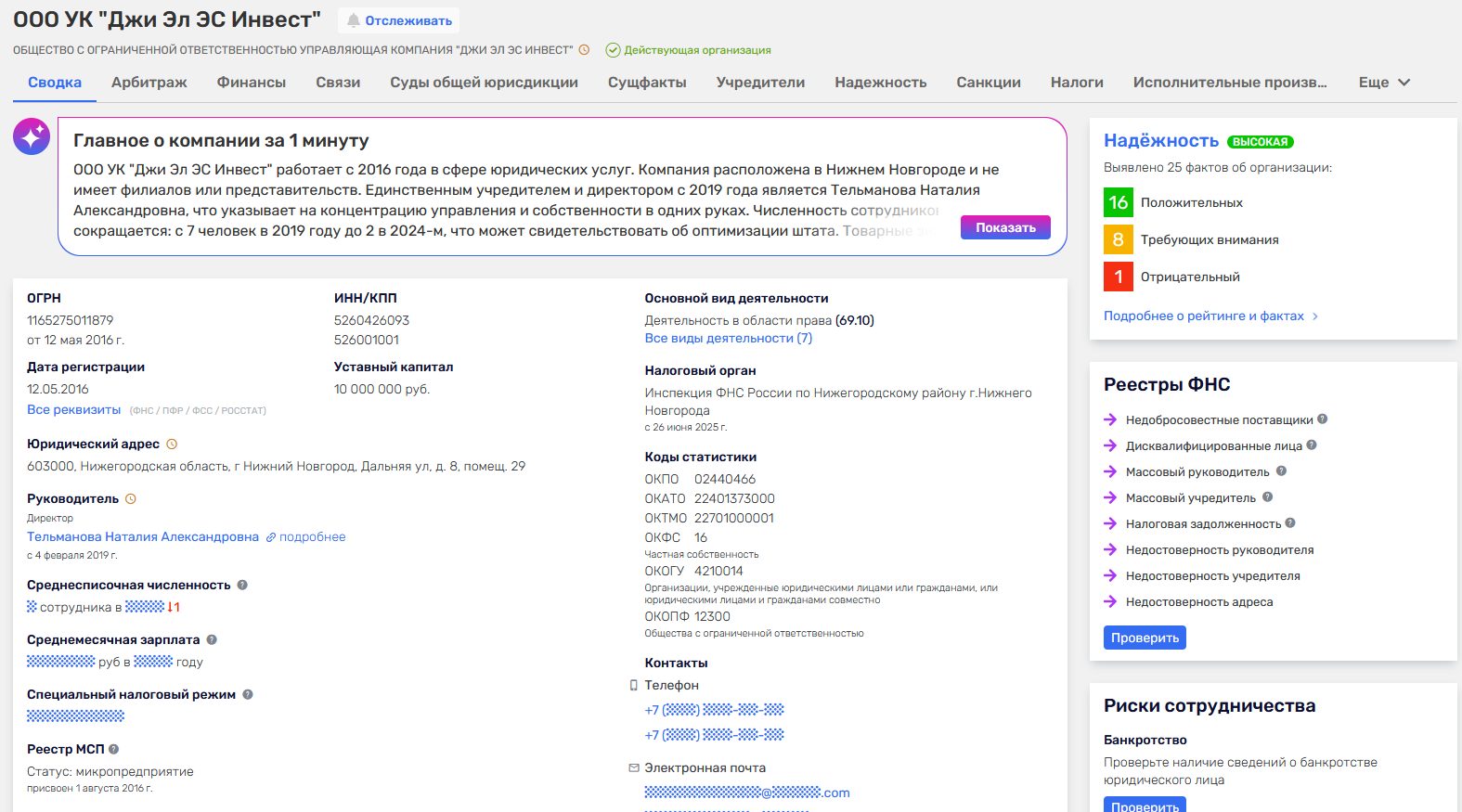Screen dimensions: 1462x812
Task: Switch to the Арбитраж tab
Action: [x=149, y=83]
